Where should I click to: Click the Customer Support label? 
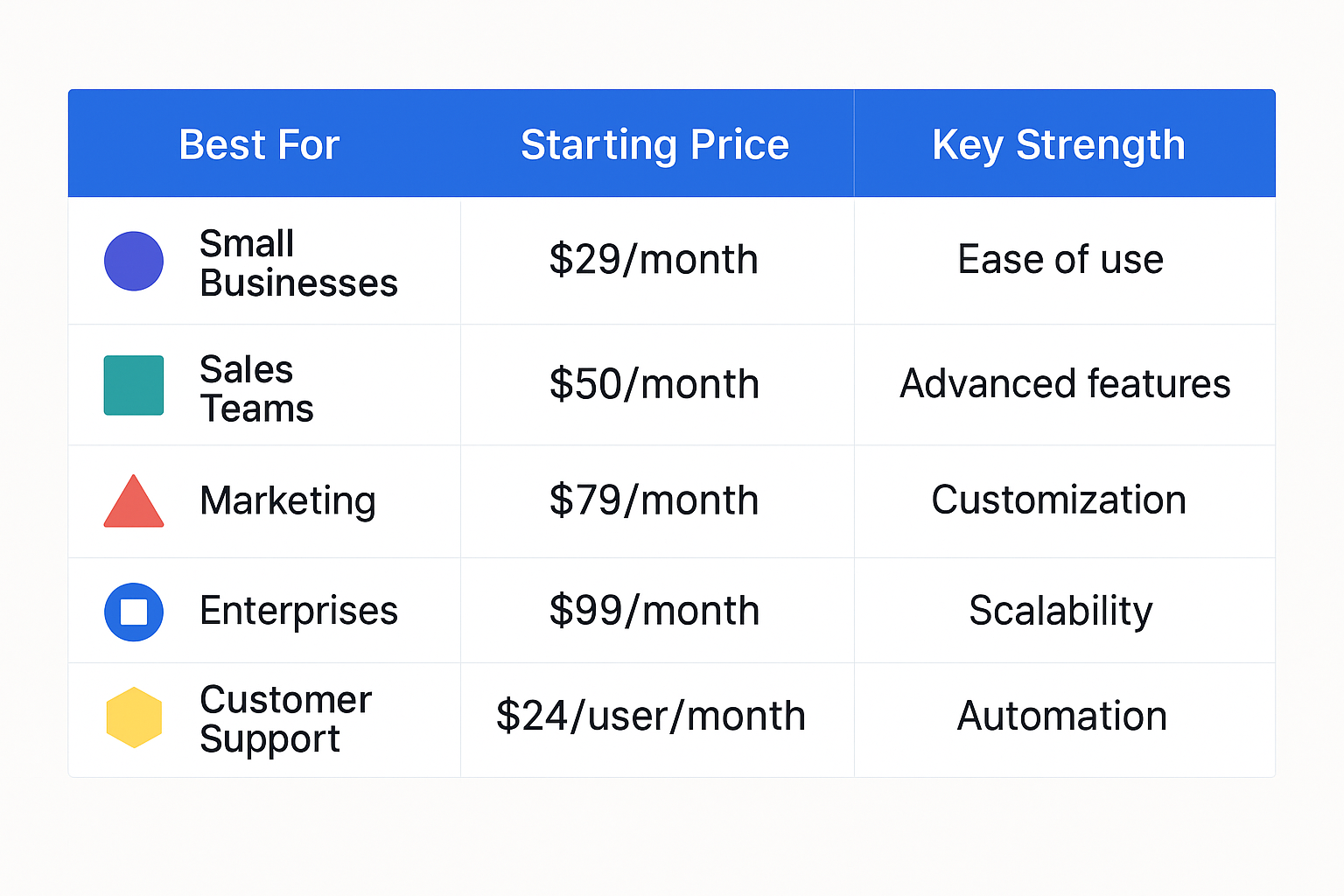(285, 718)
